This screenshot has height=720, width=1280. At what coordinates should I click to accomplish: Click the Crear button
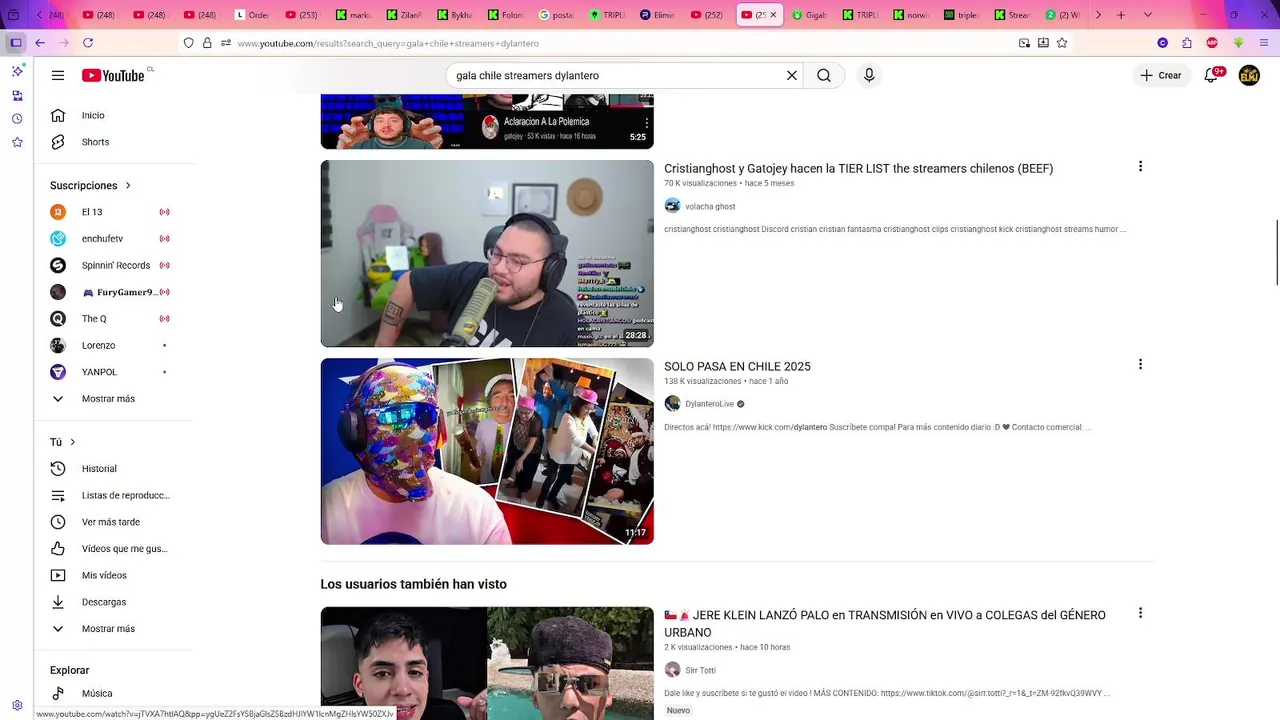point(1161,75)
